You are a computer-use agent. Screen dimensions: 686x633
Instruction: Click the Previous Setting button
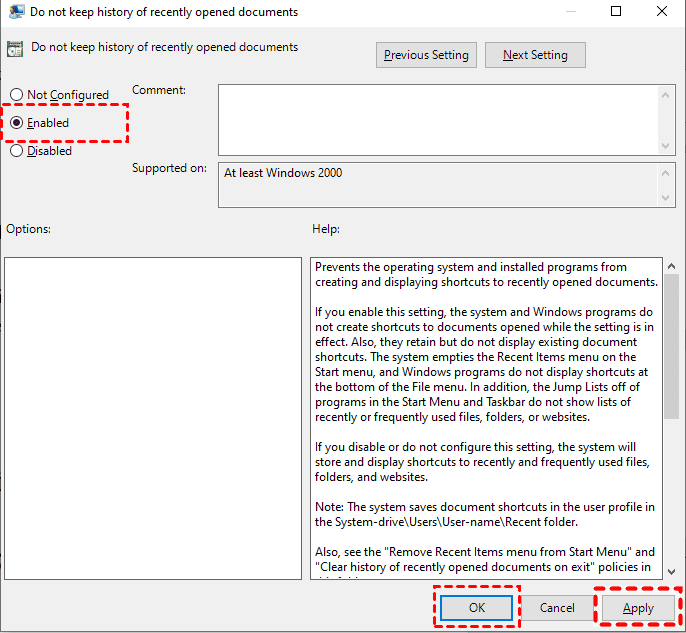point(426,55)
